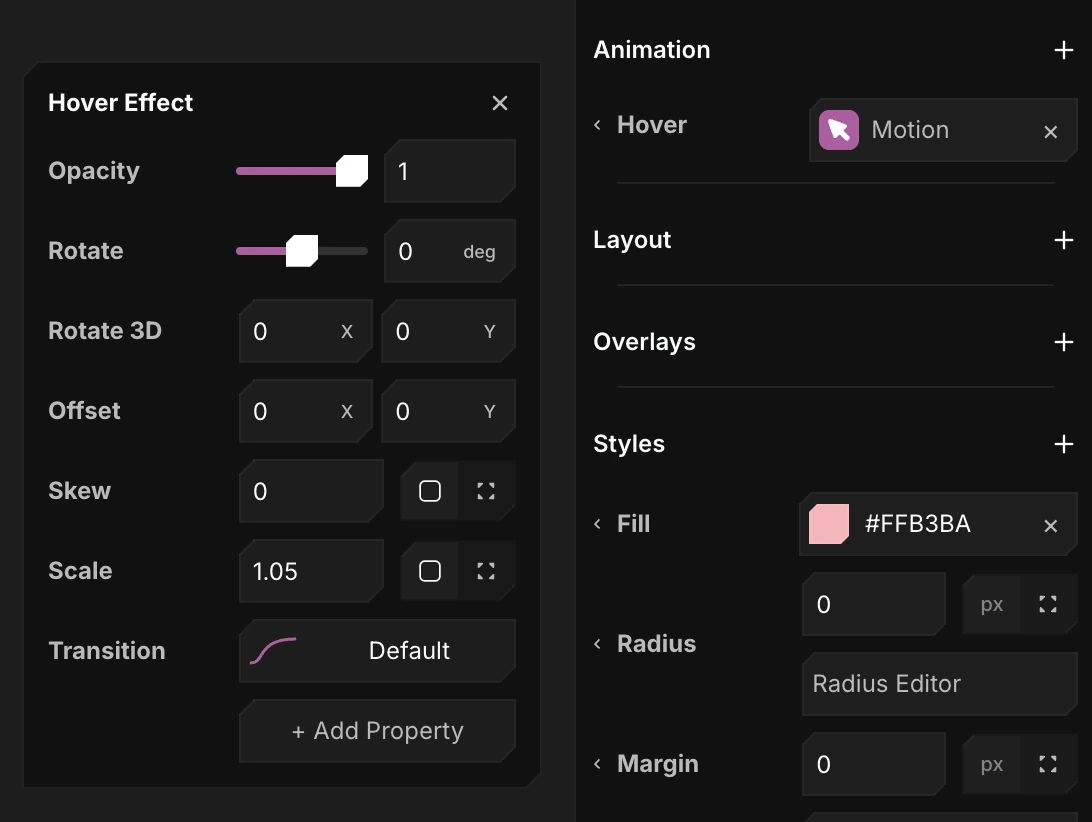The image size is (1092, 822).
Task: Collapse the Fill row chevron
Action: (x=598, y=524)
